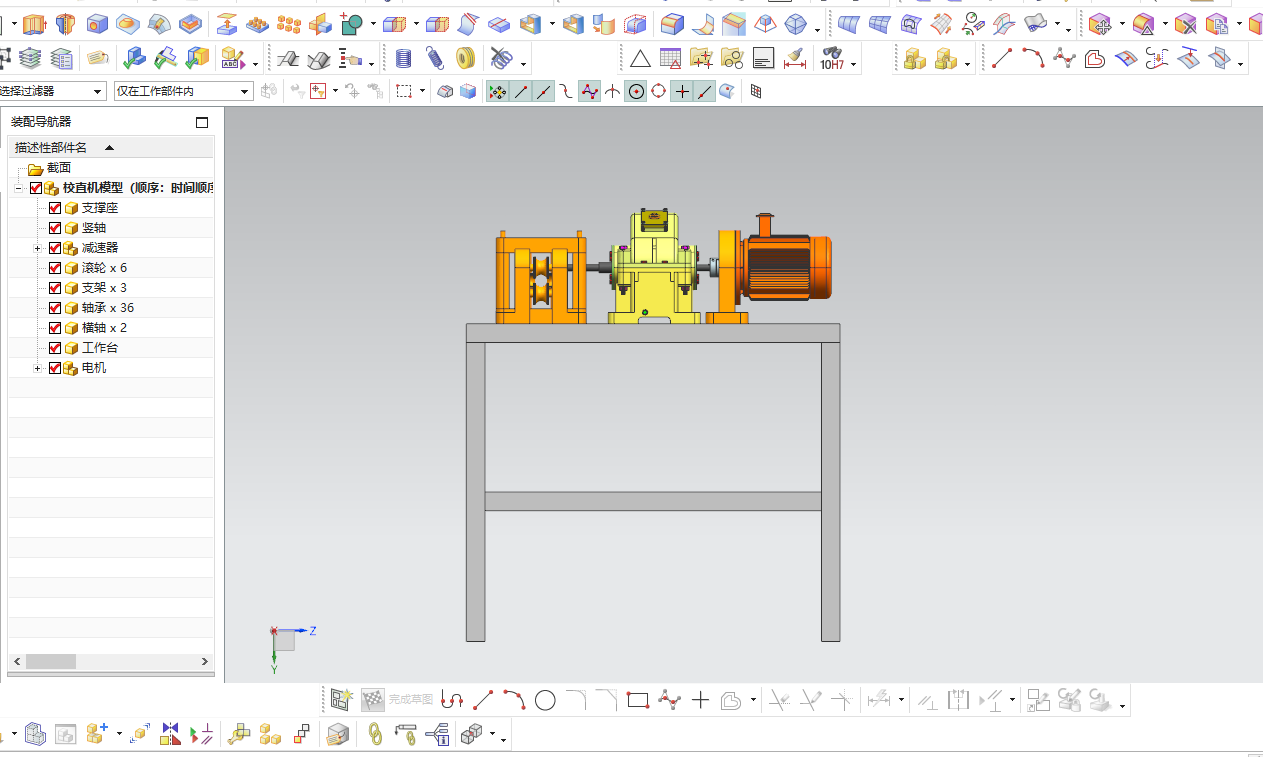This screenshot has width=1263, height=757.
Task: Click the maximize icon of 装配导航器 panel
Action: (x=202, y=122)
